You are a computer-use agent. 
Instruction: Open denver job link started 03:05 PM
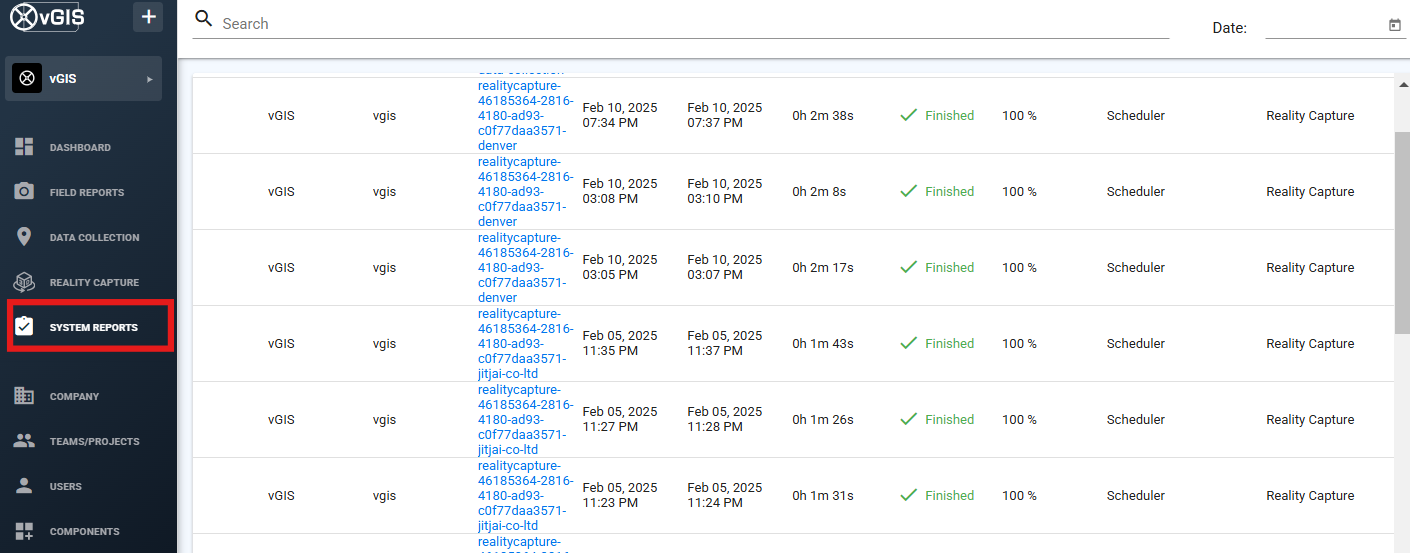[525, 267]
